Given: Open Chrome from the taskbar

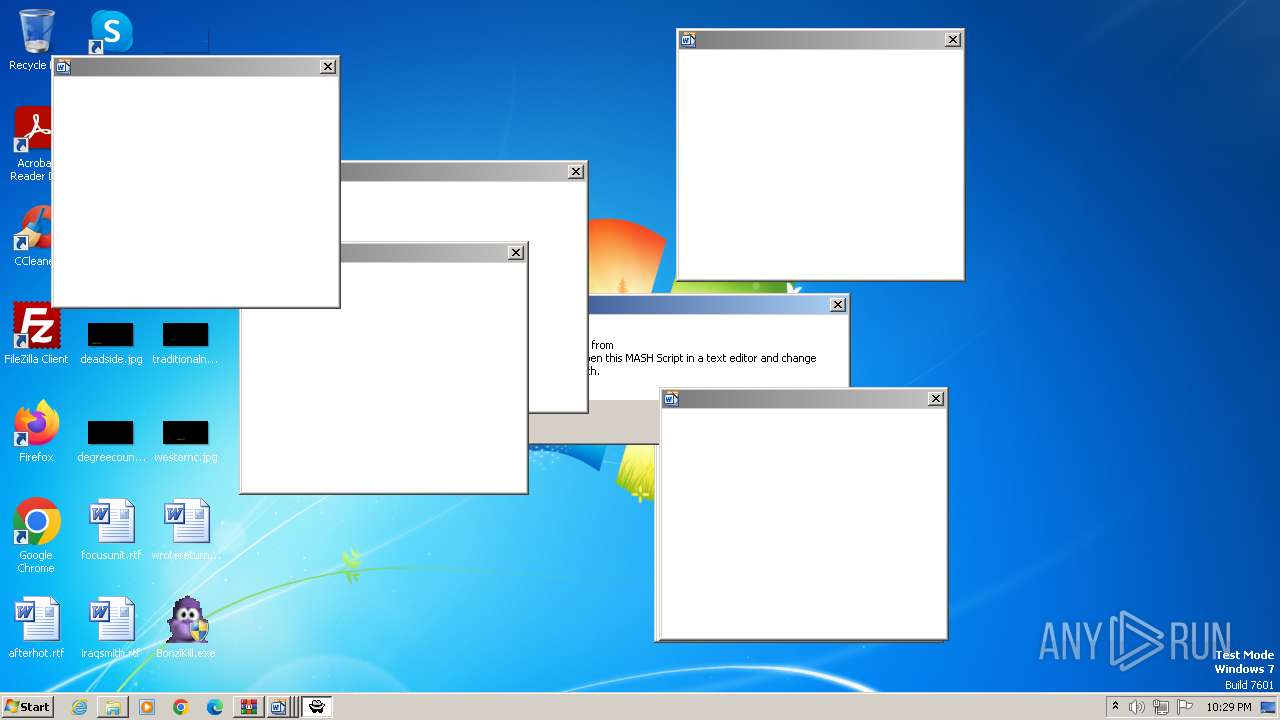Looking at the screenshot, I should [x=181, y=707].
